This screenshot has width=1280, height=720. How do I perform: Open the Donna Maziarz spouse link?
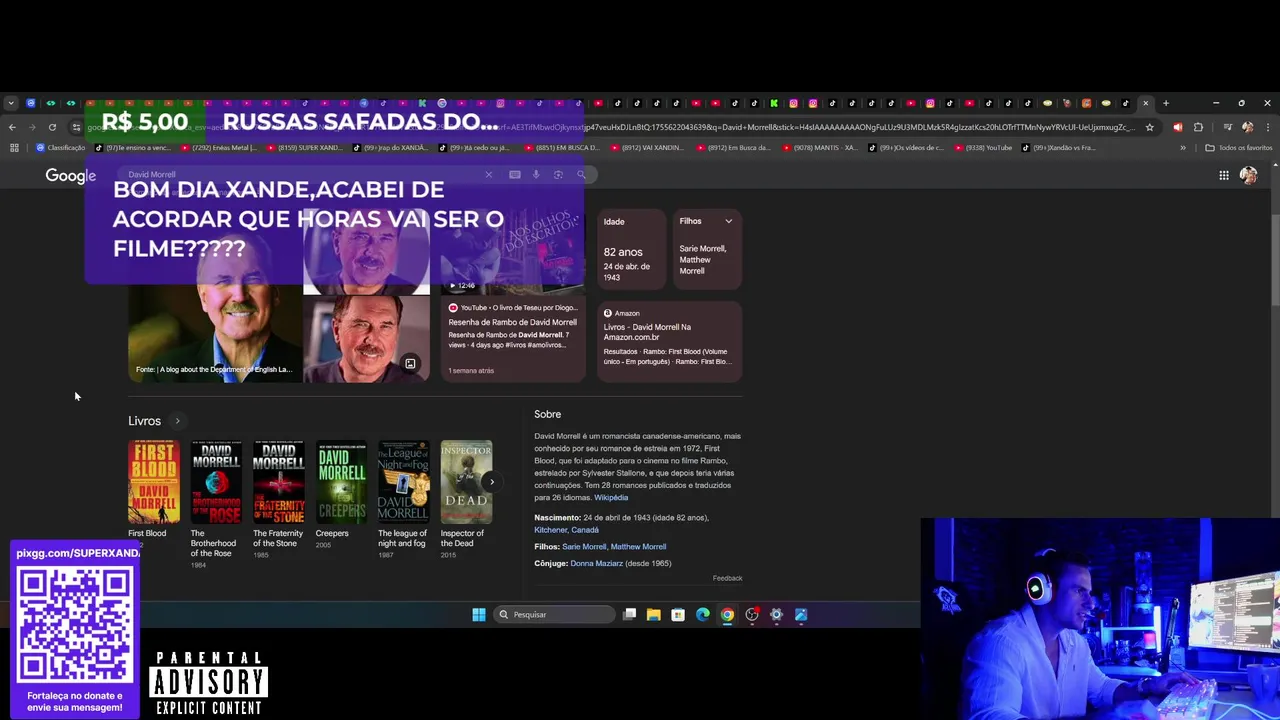[x=596, y=564]
